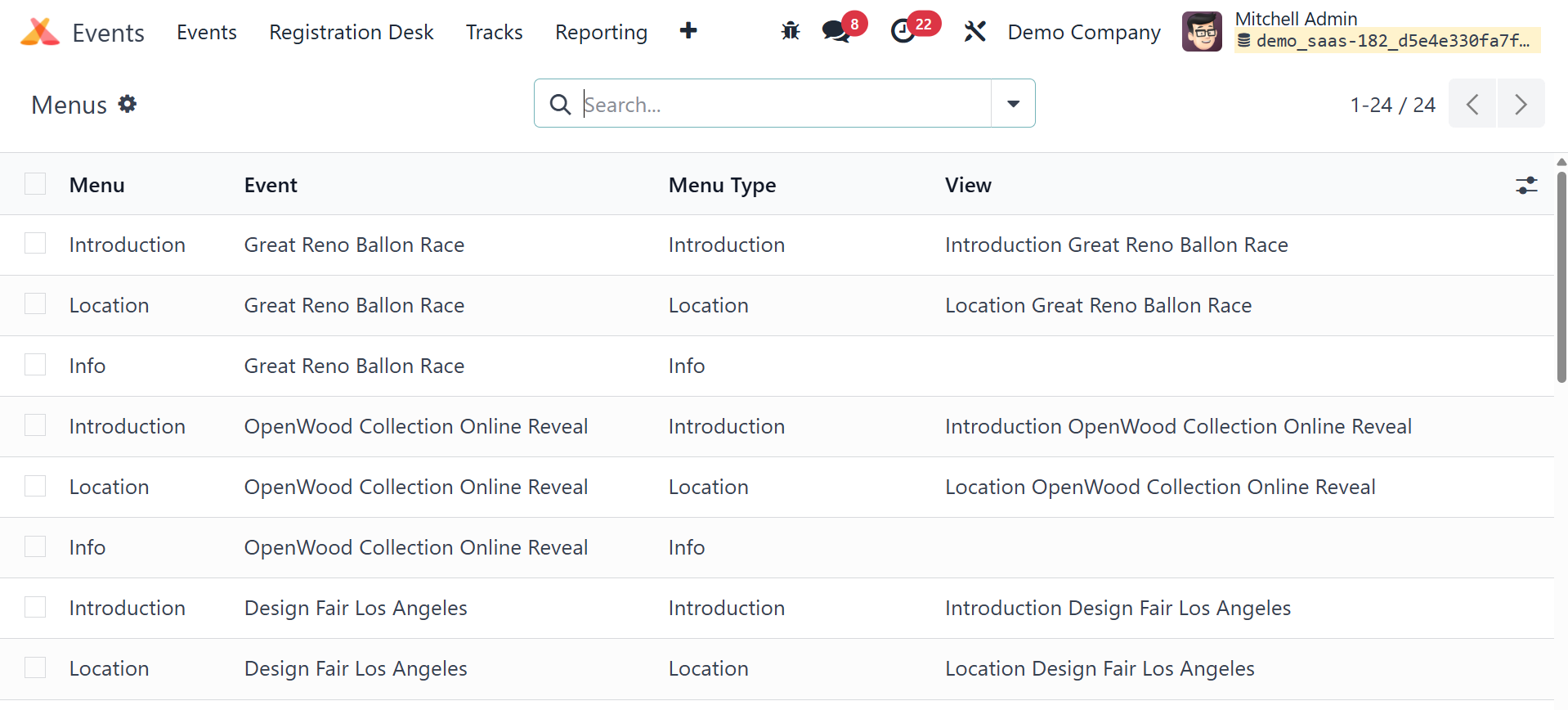Click the vertical scrollbar of the list
Image resolution: width=1568 pixels, height=710 pixels.
click(x=1561, y=278)
